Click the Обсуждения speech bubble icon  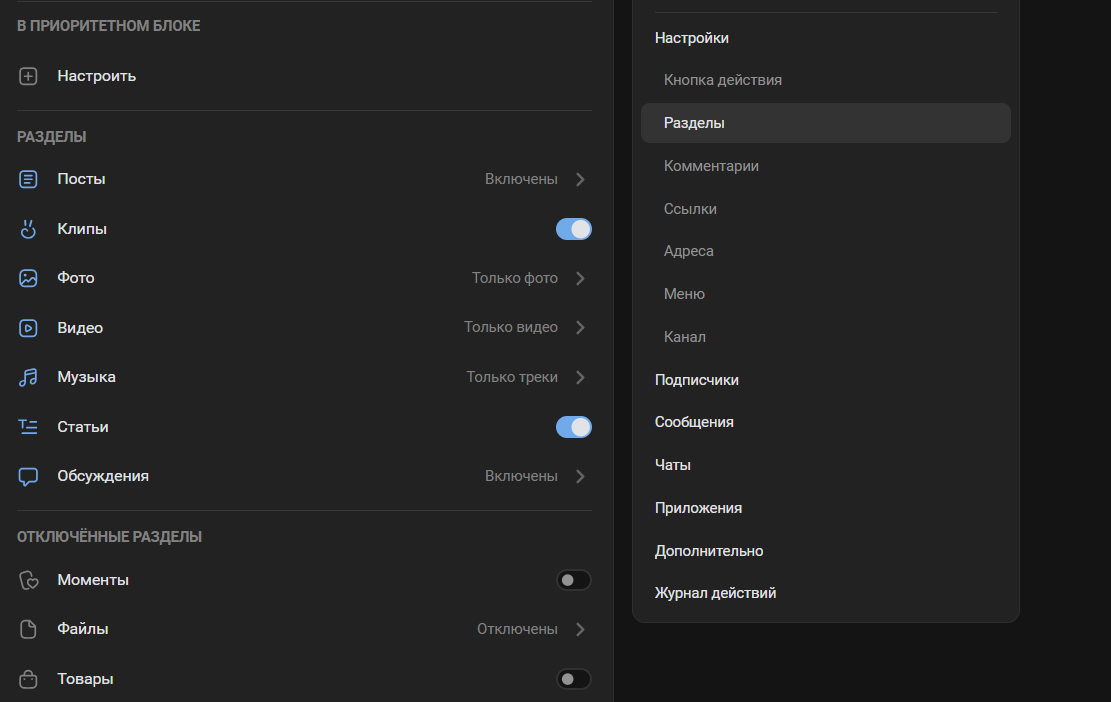[x=28, y=477]
